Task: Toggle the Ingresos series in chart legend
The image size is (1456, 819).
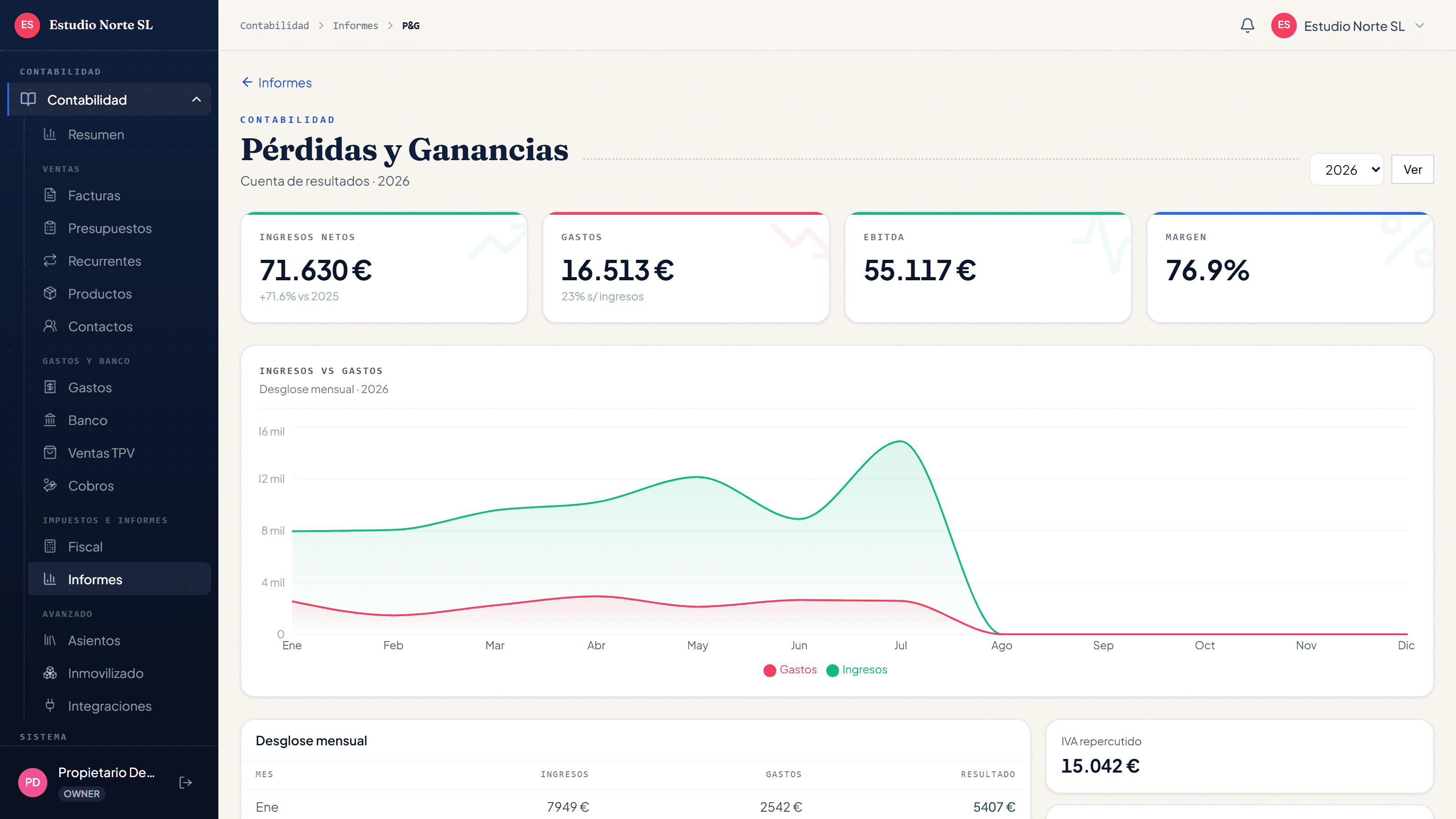Action: click(856, 670)
